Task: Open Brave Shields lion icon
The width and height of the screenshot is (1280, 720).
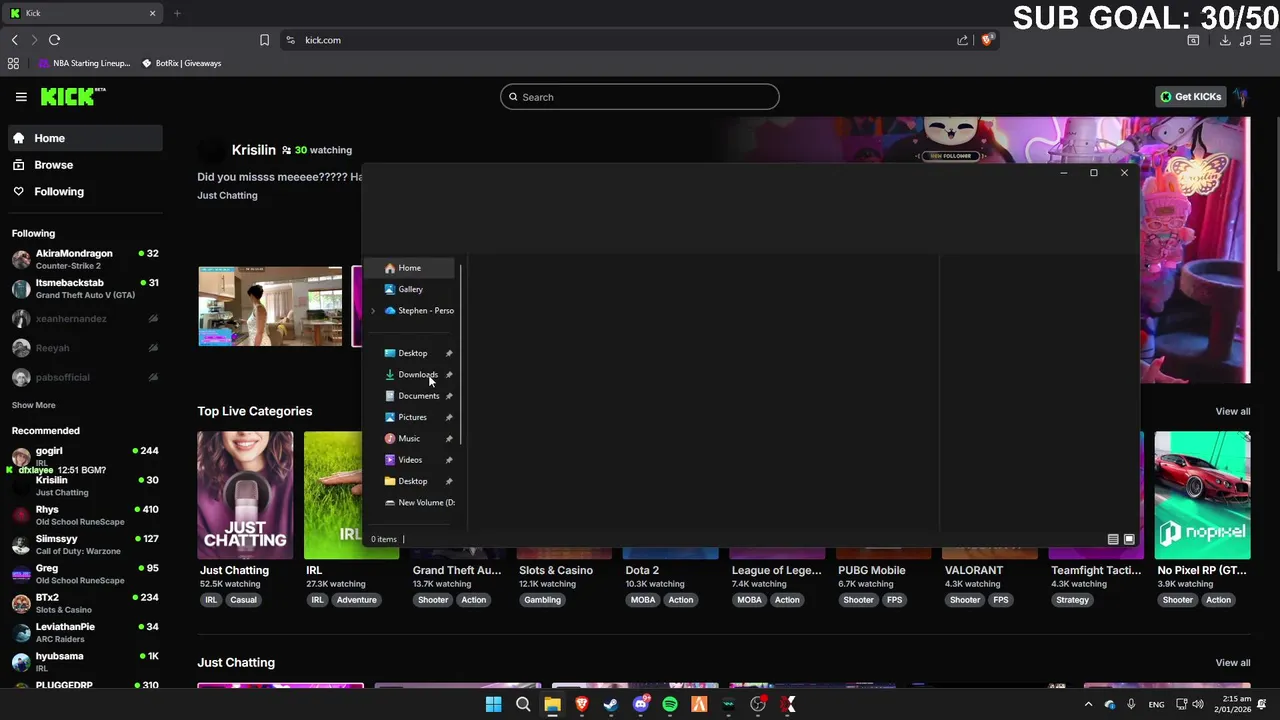Action: click(987, 40)
